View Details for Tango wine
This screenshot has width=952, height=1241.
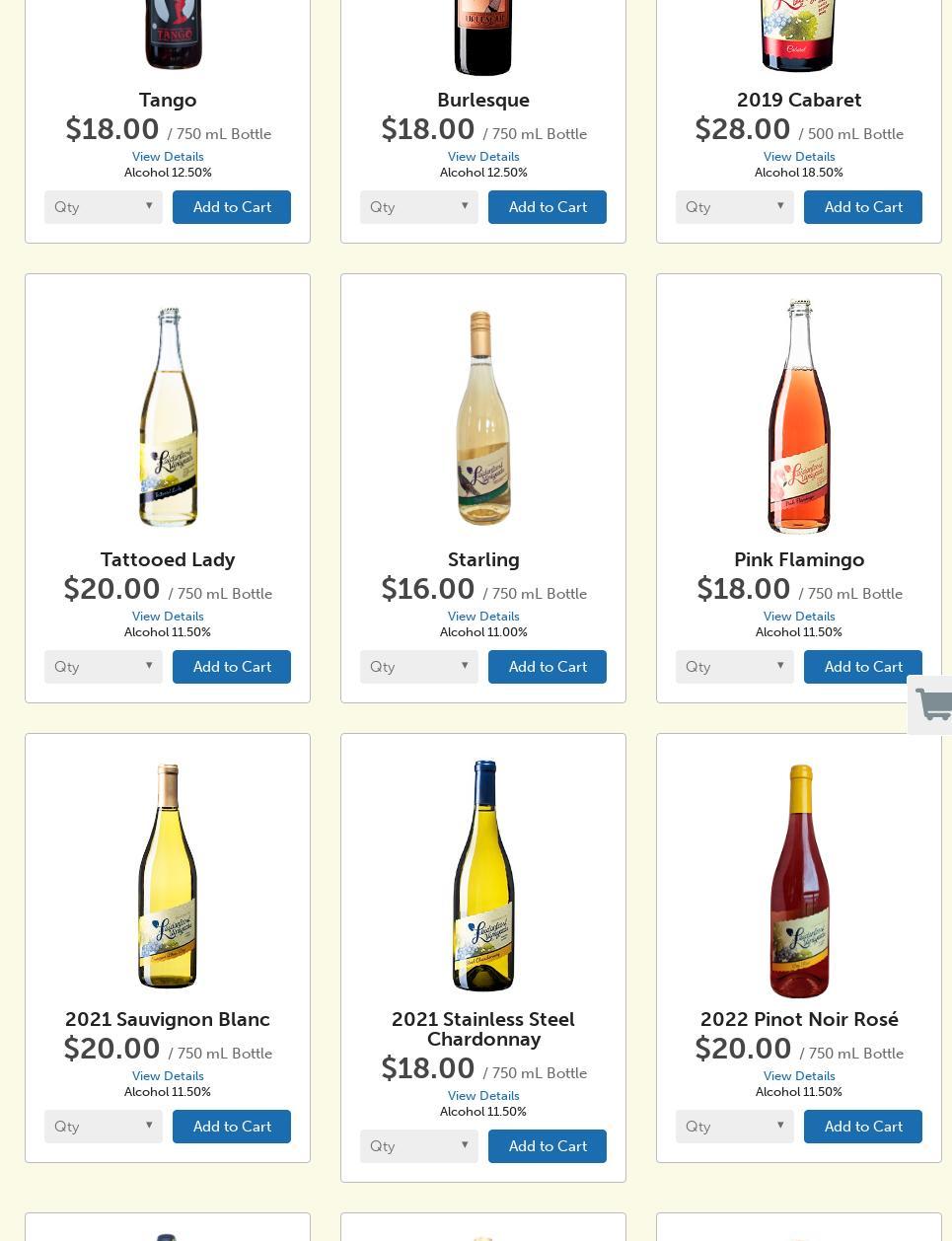168,157
